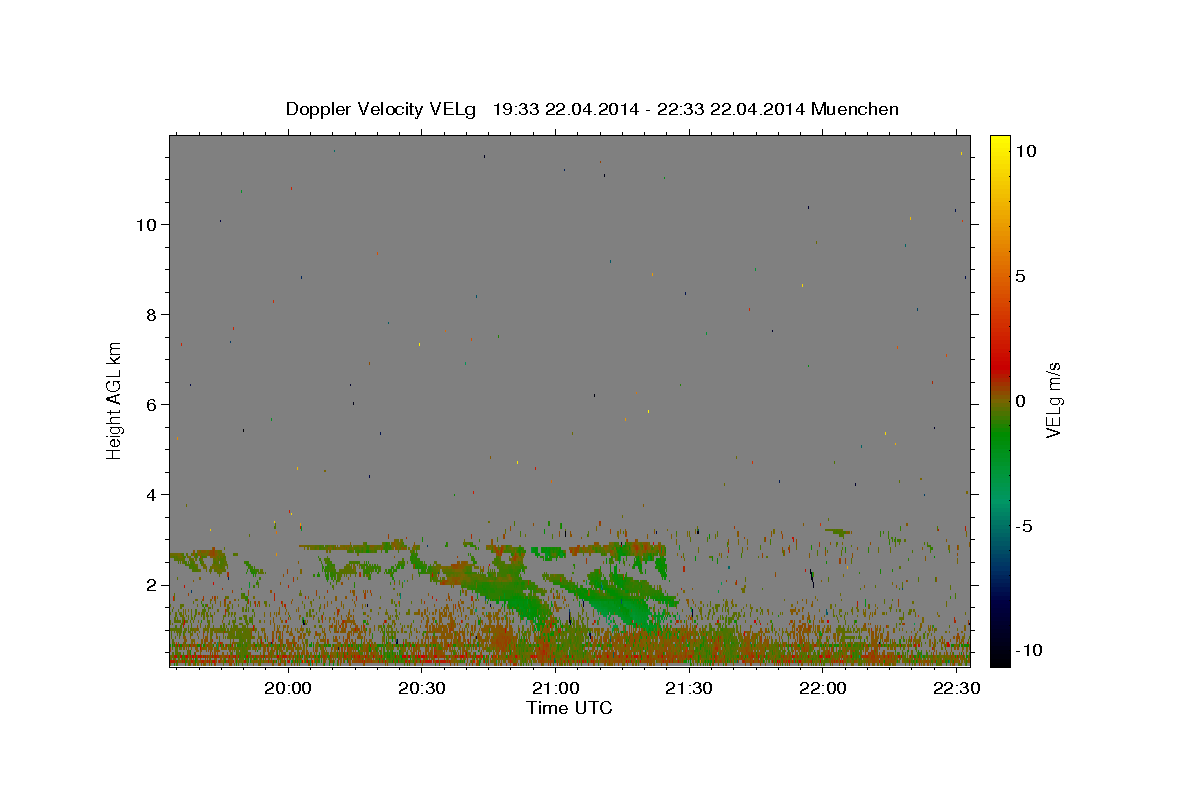
Task: Click the height axis label 6
Action: click(153, 405)
